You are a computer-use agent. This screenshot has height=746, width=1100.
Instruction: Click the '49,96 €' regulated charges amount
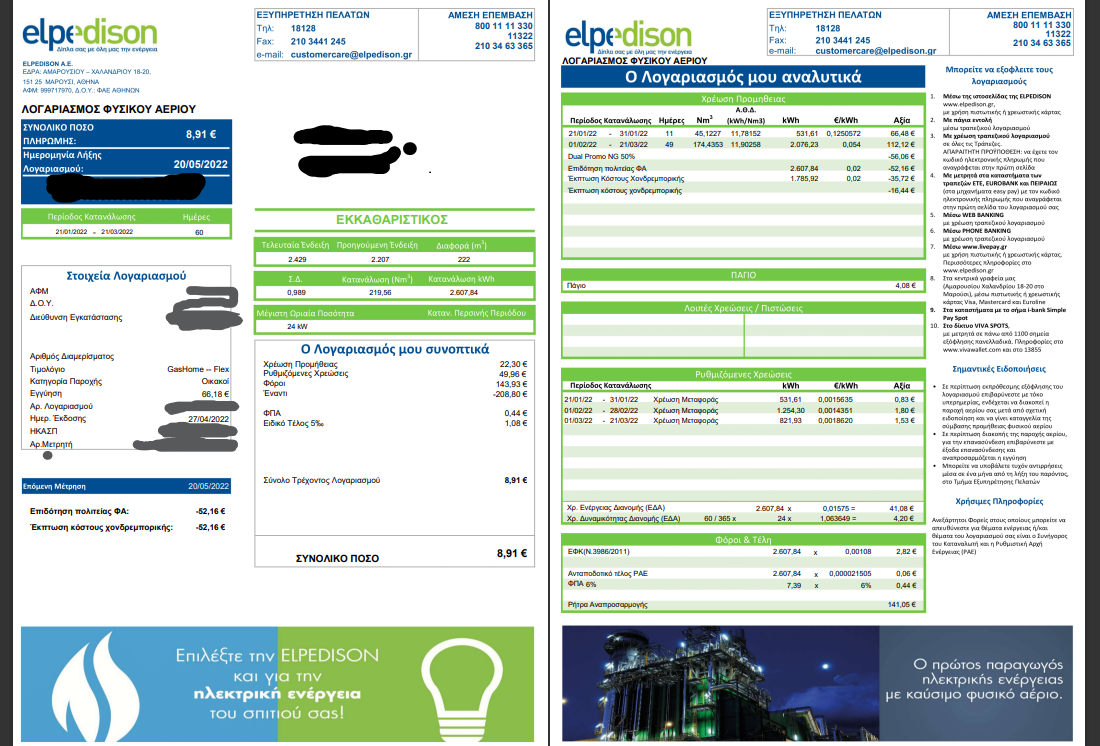(513, 374)
